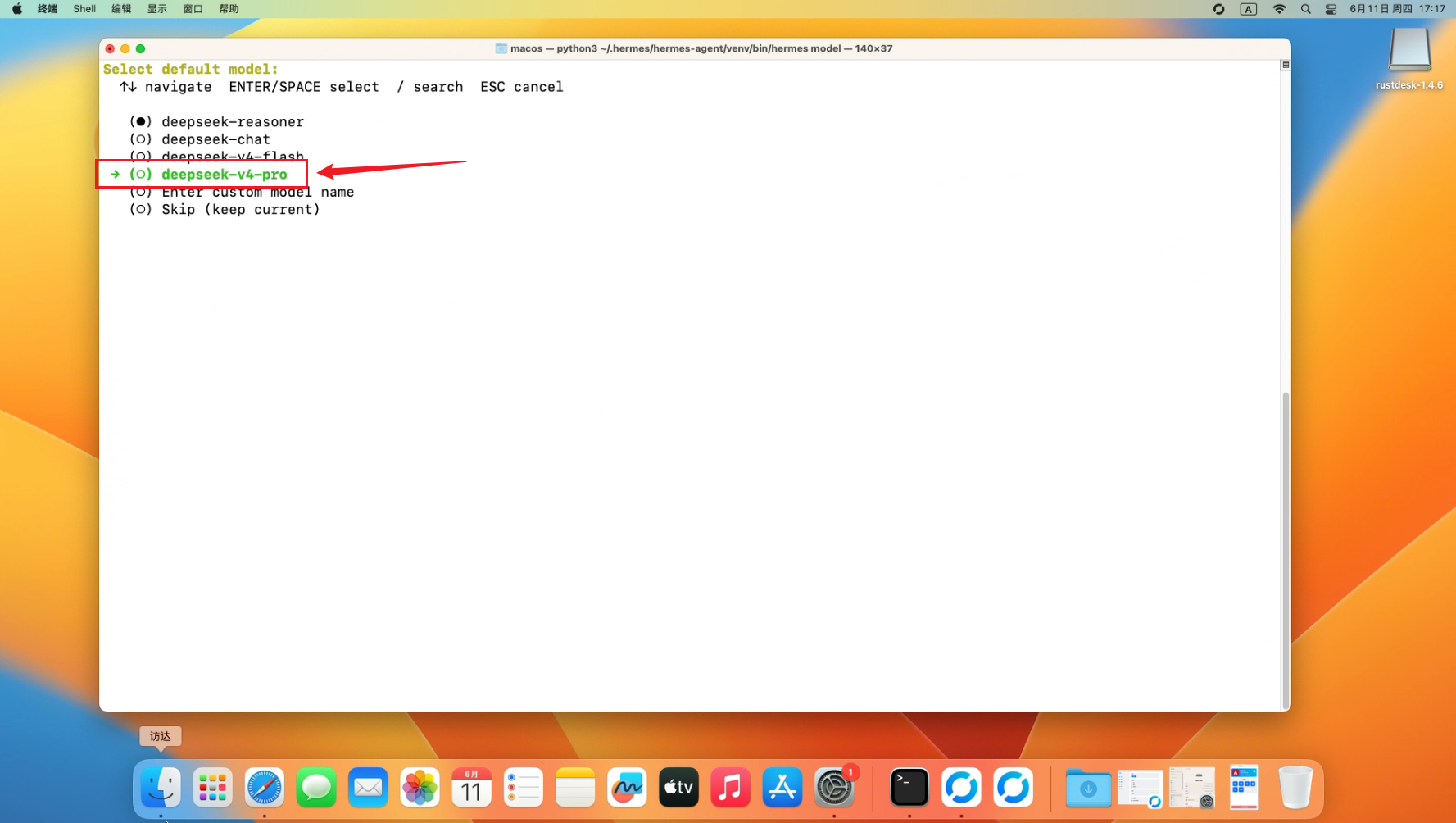The width and height of the screenshot is (1456, 823).
Task: Minimize the Terminal window
Action: click(x=125, y=48)
